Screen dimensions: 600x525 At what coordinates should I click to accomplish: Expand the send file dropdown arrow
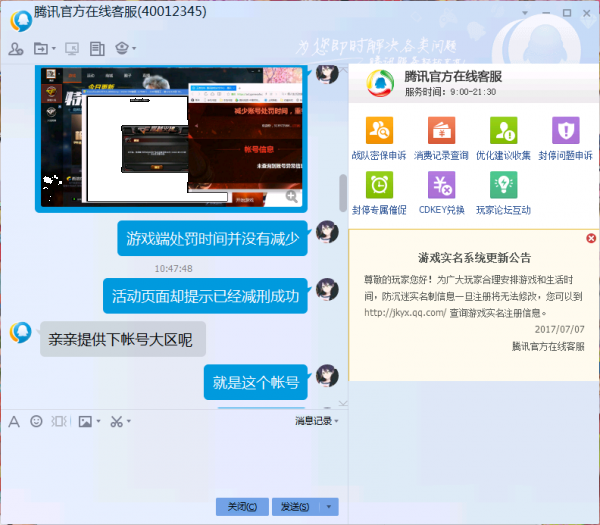tap(54, 49)
